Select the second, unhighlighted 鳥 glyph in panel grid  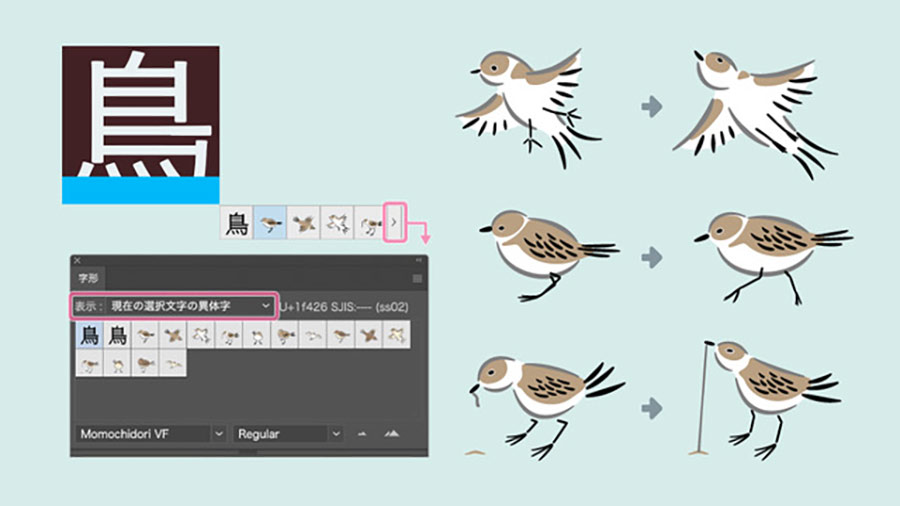pyautogui.click(x=118, y=335)
